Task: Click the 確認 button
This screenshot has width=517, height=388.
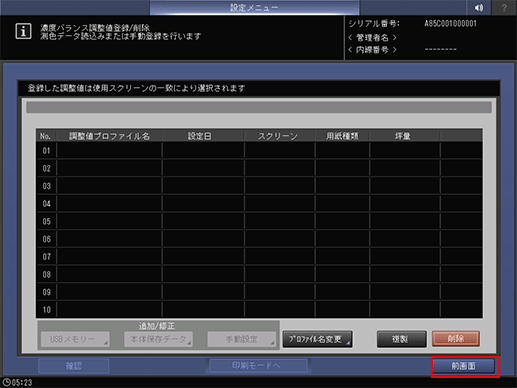Action: pyautogui.click(x=74, y=366)
